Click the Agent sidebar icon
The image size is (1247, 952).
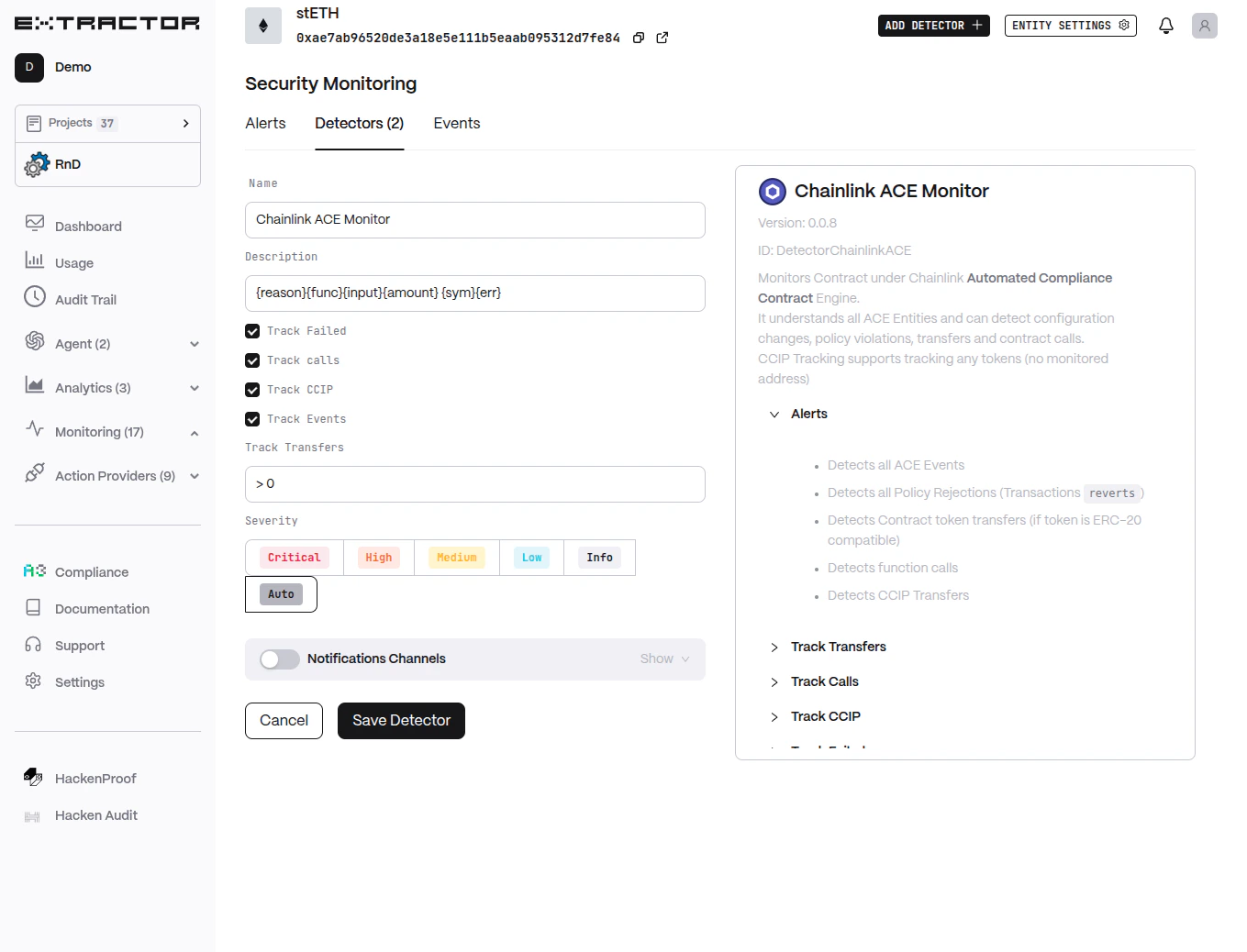tap(35, 341)
